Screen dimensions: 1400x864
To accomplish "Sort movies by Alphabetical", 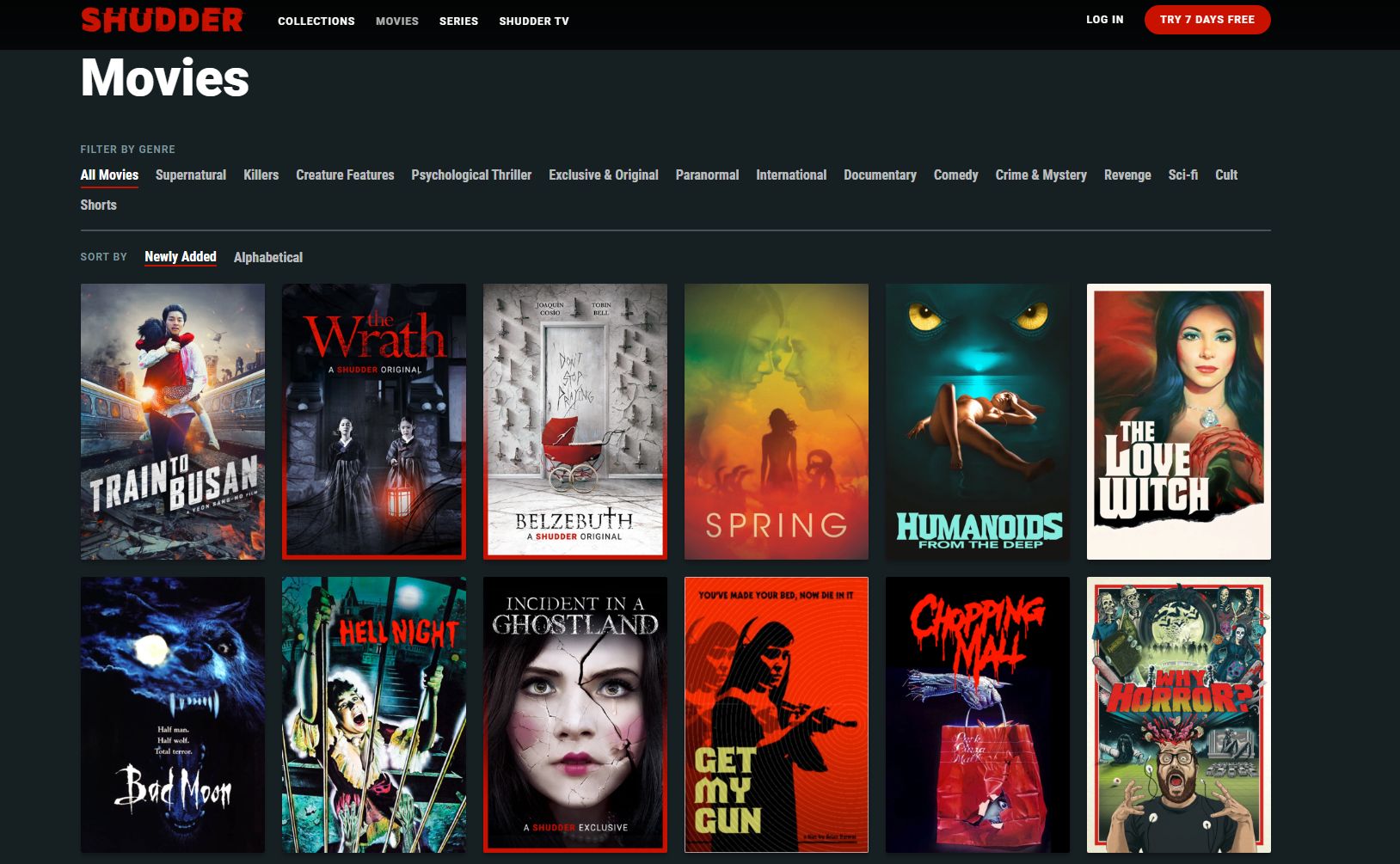I will point(267,257).
